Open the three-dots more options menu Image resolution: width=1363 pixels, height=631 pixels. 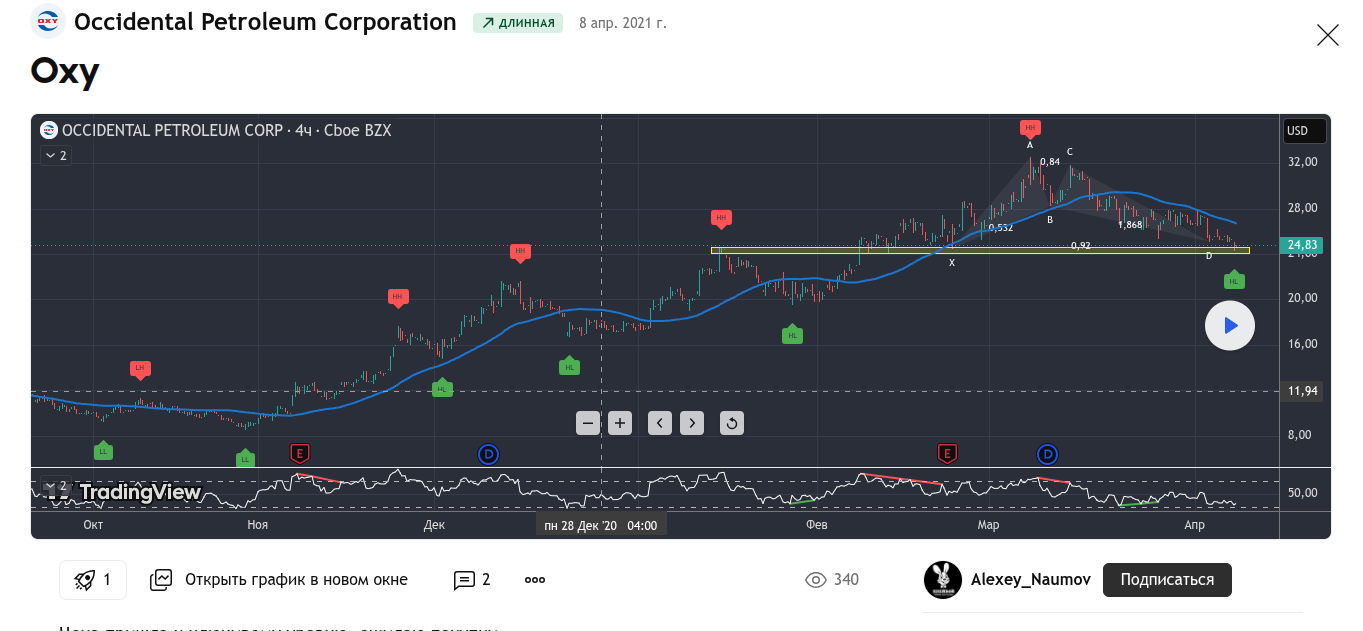535,580
